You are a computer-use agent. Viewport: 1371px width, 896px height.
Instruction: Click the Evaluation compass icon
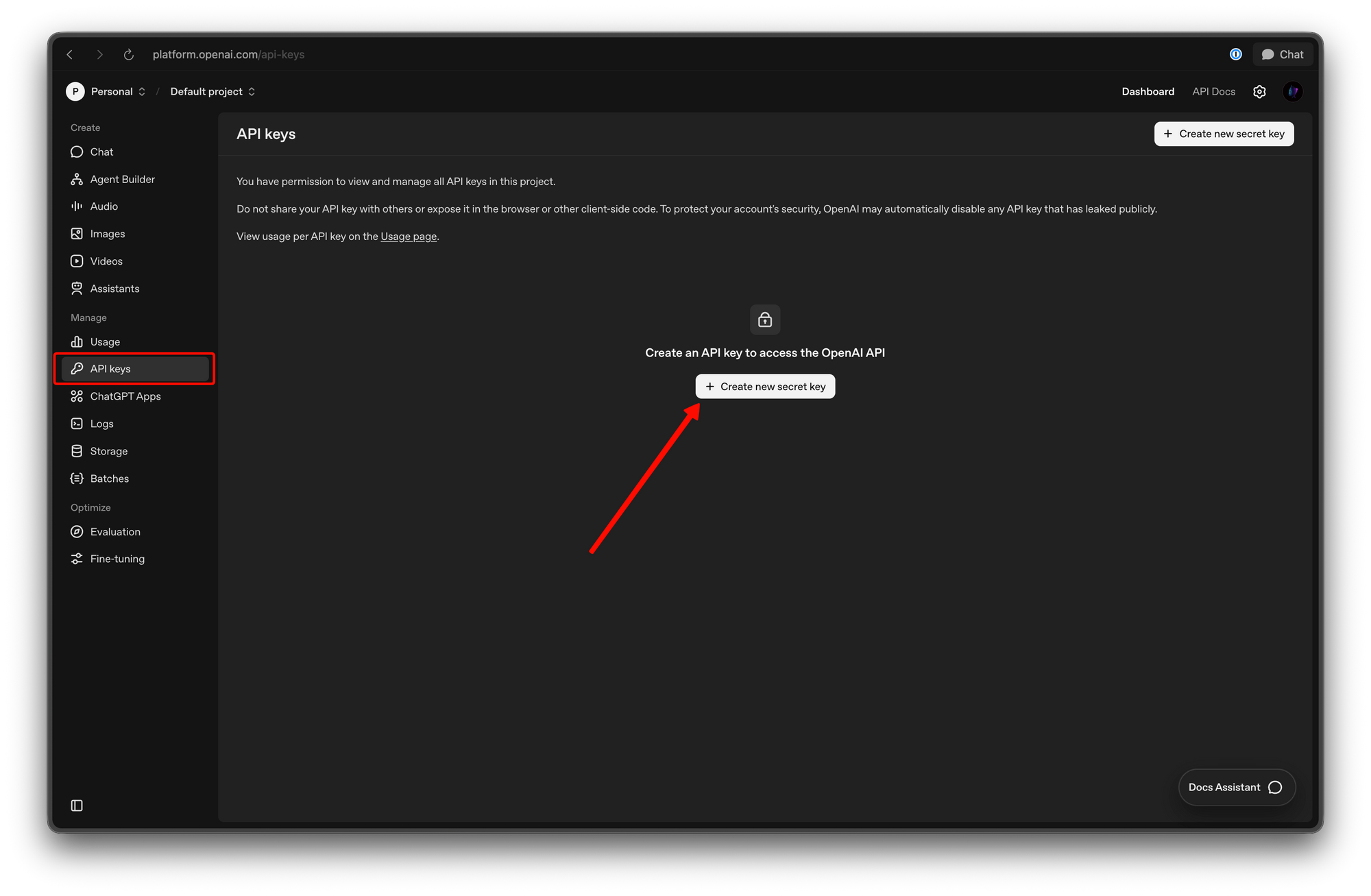pos(77,531)
